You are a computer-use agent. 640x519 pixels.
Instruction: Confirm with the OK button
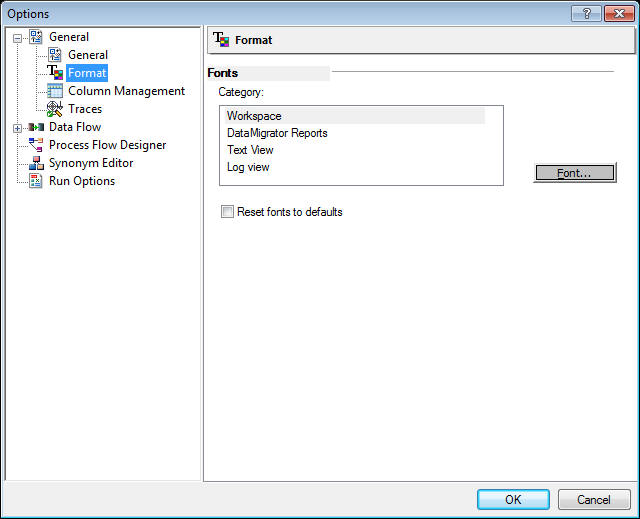pos(513,499)
